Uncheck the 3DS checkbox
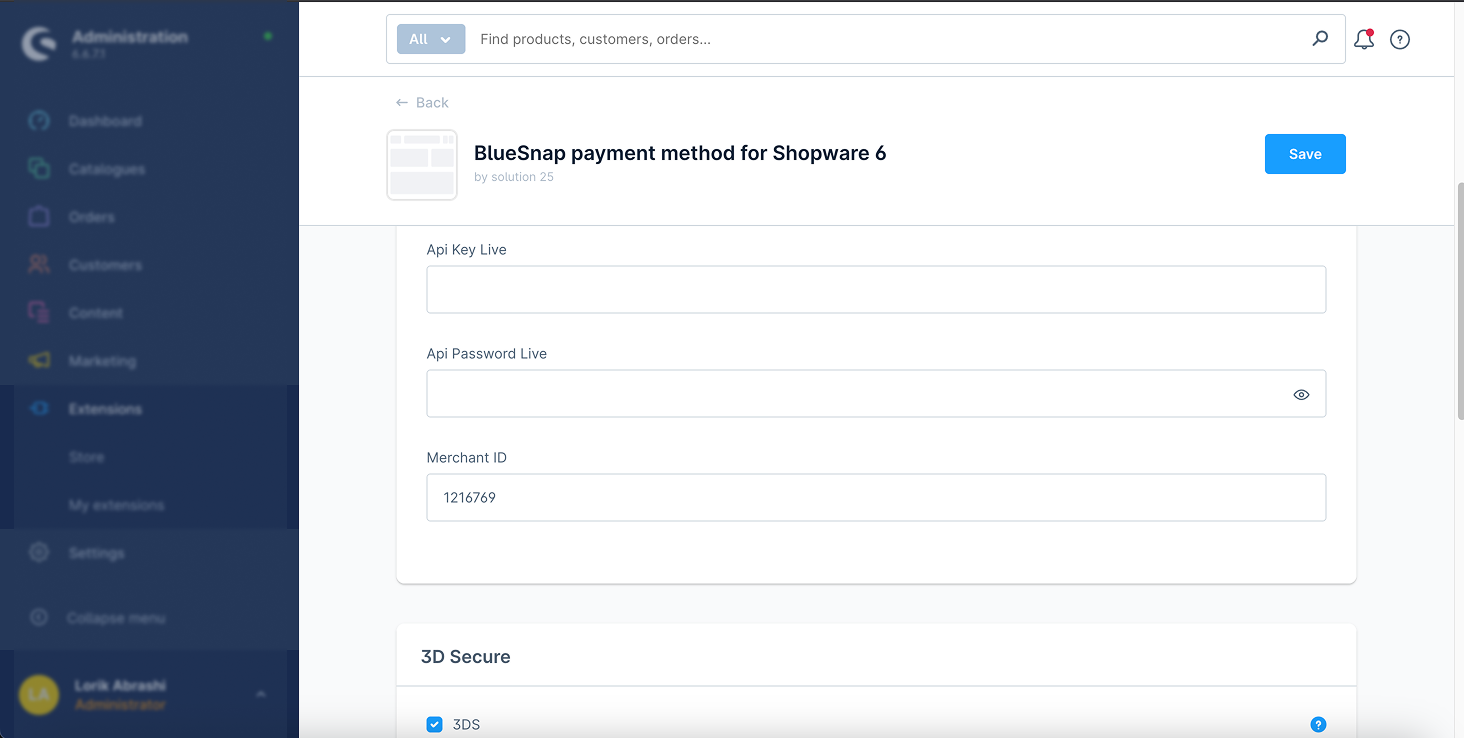Viewport: 1464px width, 738px height. pyautogui.click(x=434, y=724)
